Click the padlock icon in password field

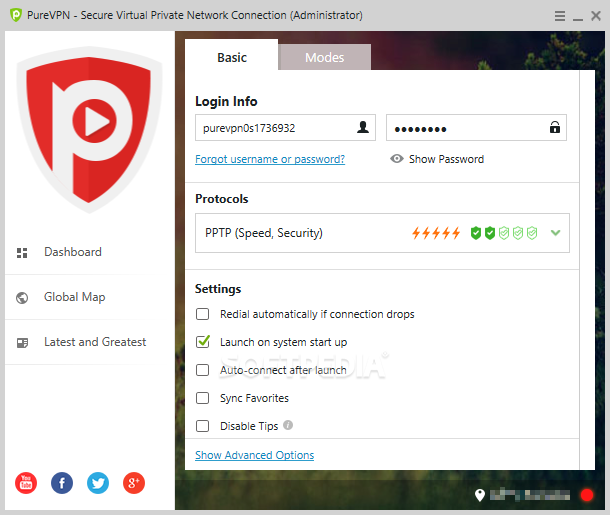[555, 127]
